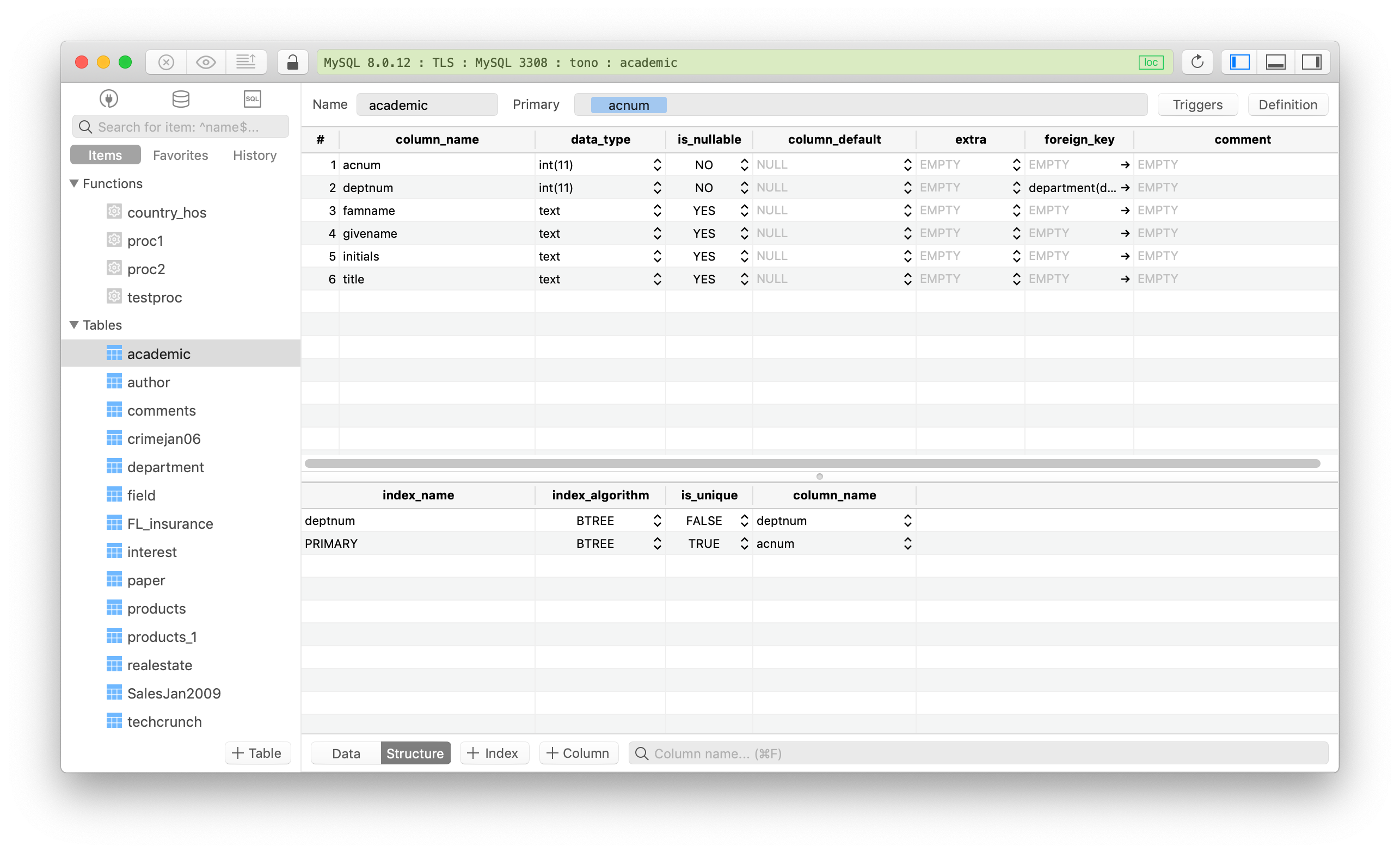
Task: Click the Add Index button
Action: [493, 753]
